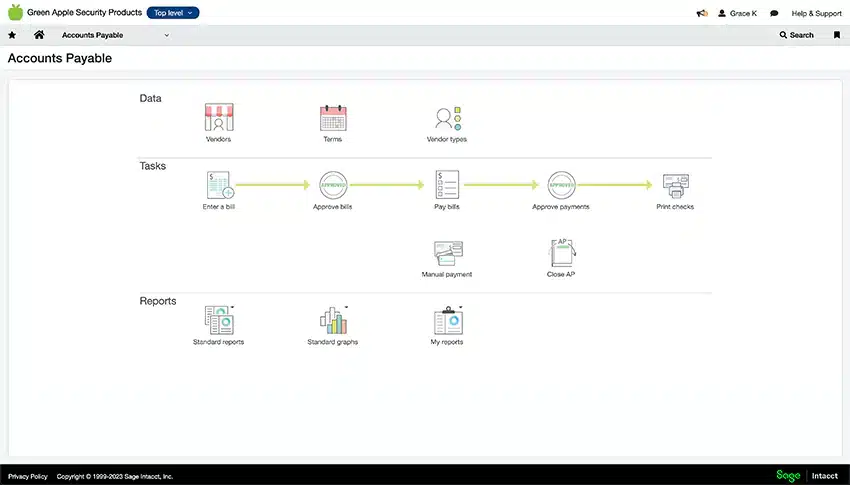The image size is (850, 485).
Task: Open the Manual payment icon
Action: pos(448,253)
